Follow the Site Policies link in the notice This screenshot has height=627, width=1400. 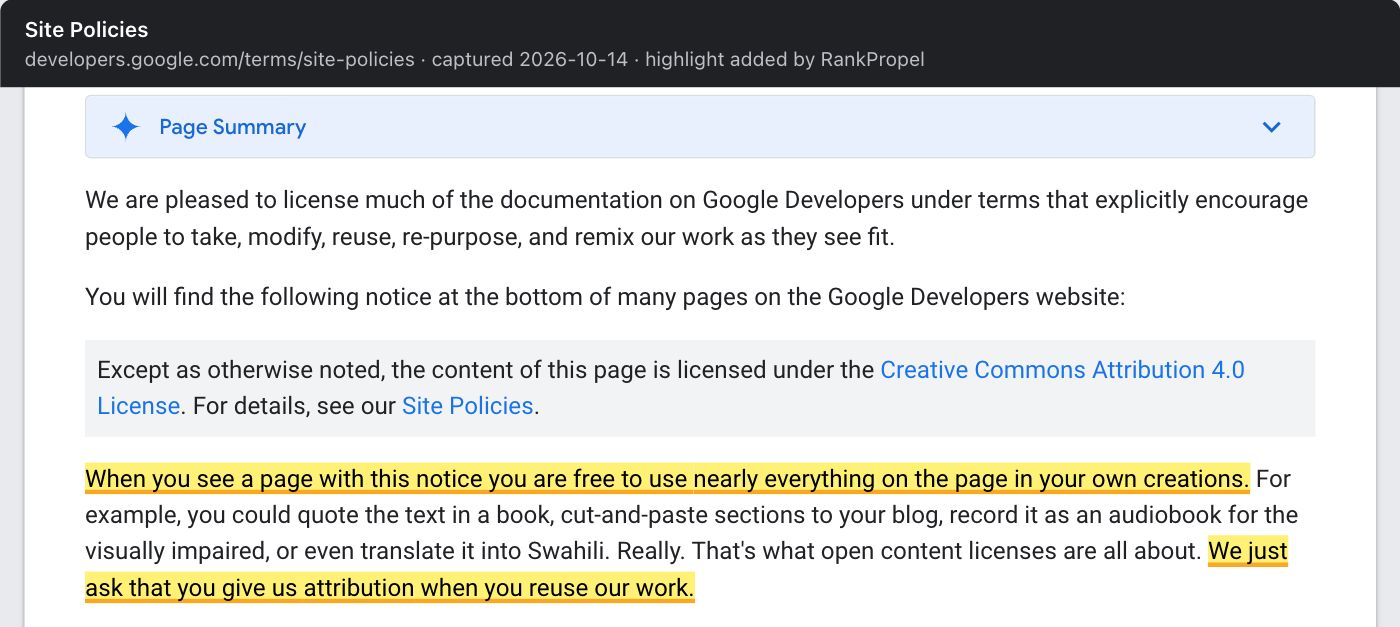click(467, 406)
